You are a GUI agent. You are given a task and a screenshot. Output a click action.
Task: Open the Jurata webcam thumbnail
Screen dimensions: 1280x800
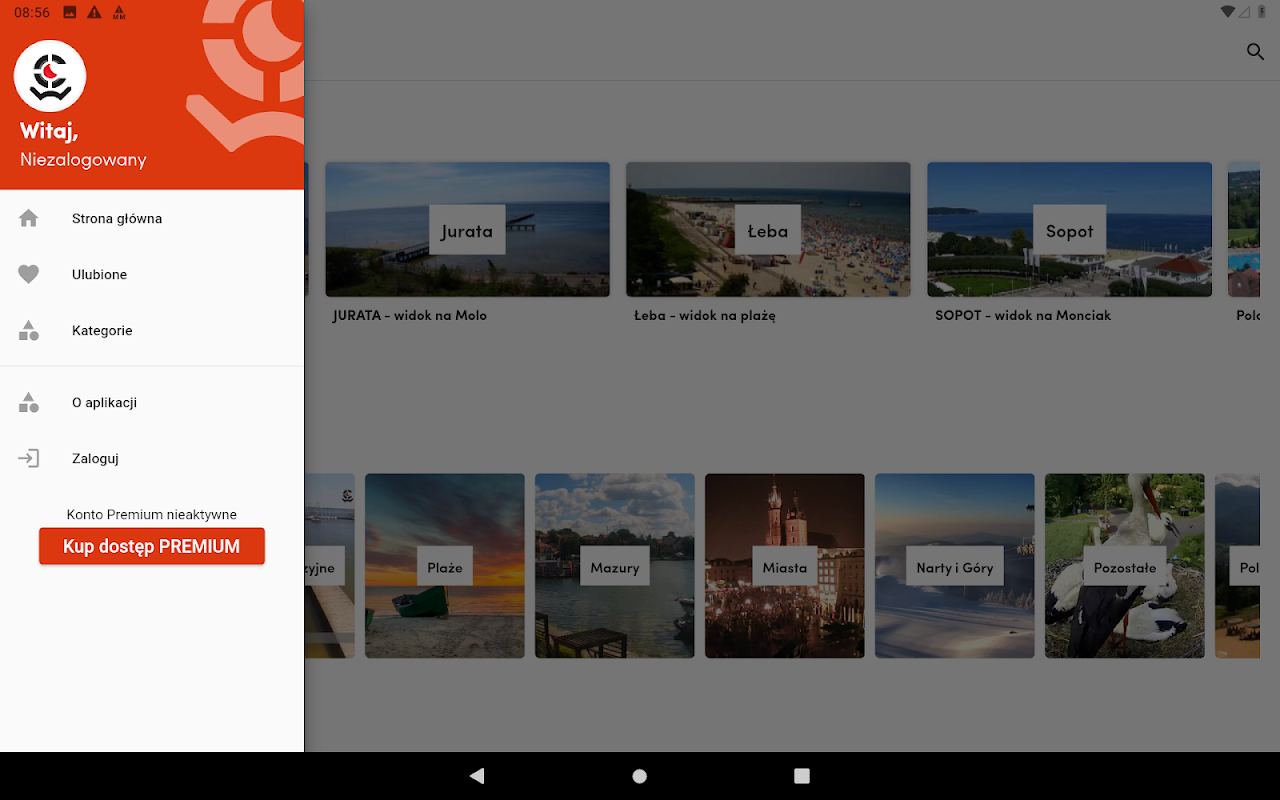tap(467, 229)
